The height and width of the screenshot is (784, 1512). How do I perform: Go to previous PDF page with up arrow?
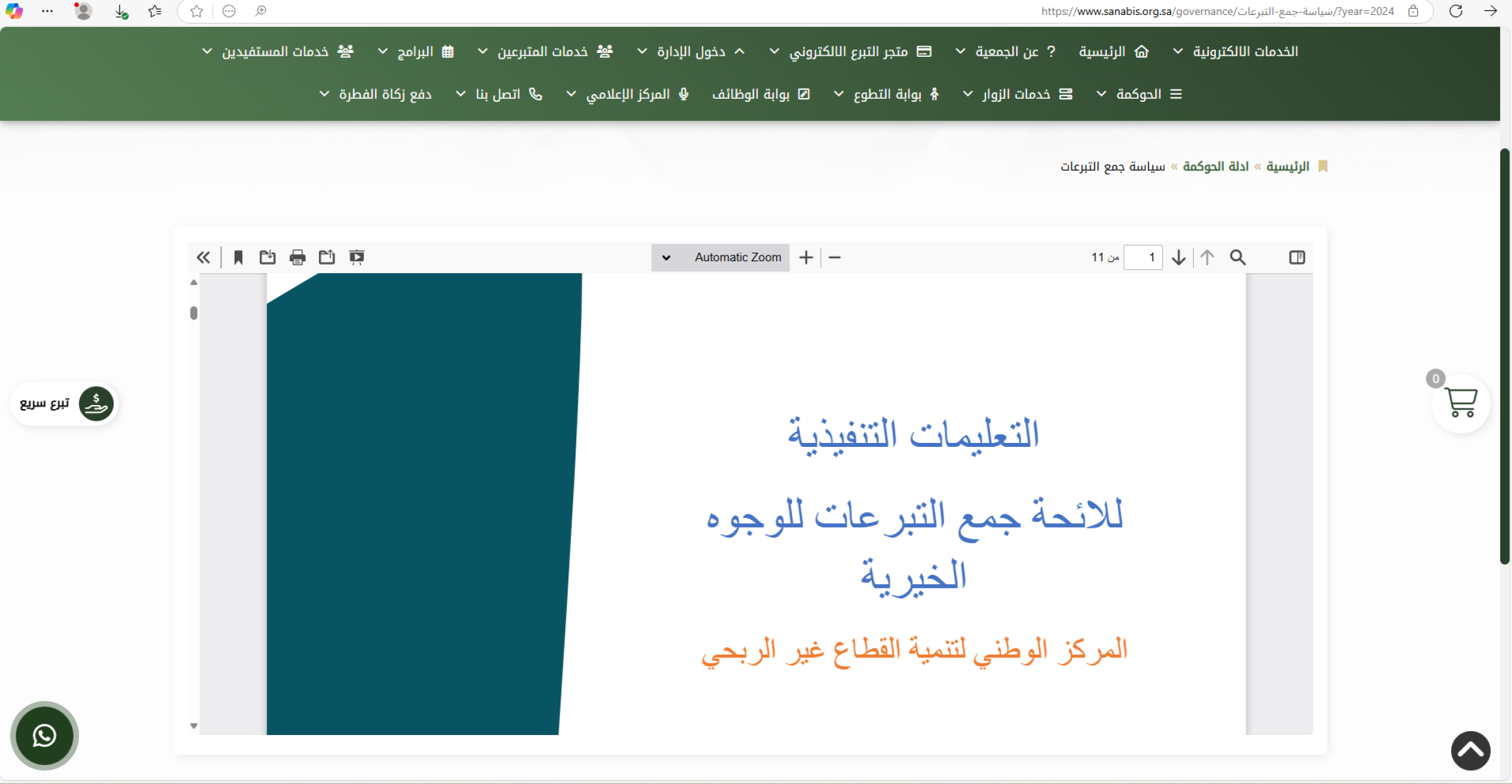[1207, 257]
